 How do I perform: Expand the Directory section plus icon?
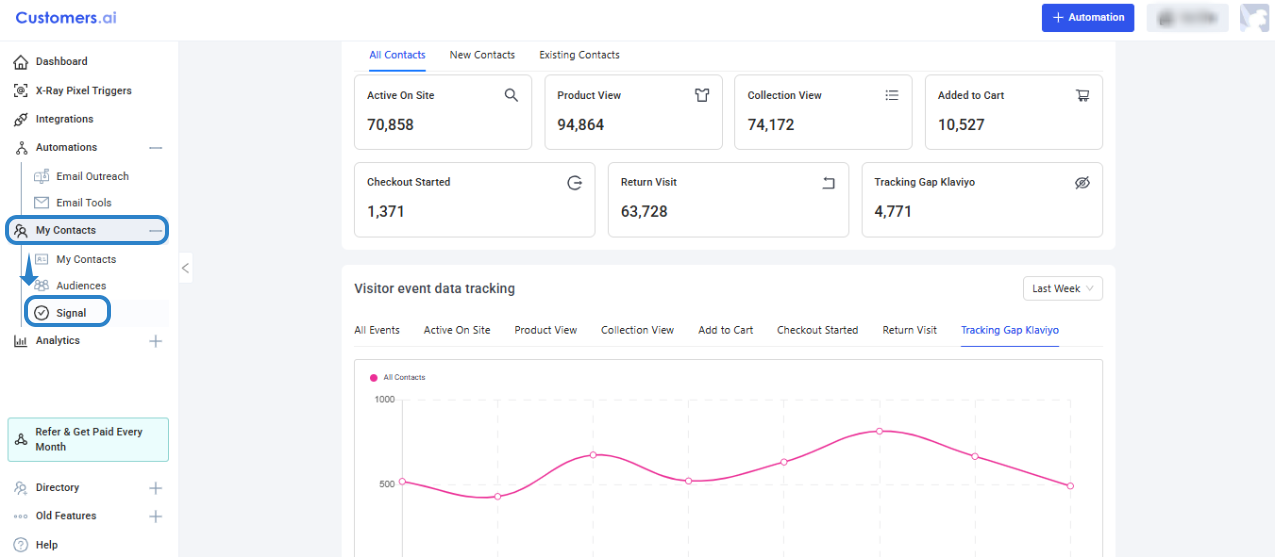[x=155, y=488]
